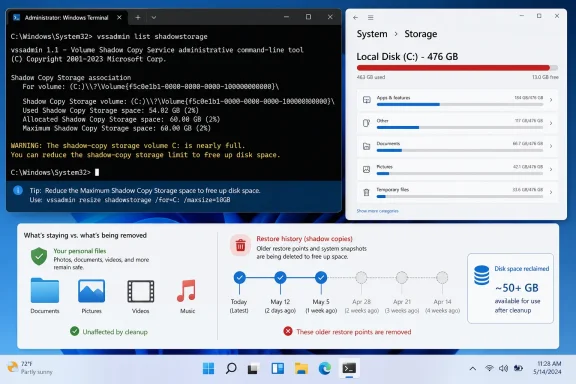Click the Used Shadow Copy Storage space line

pos(110,110)
